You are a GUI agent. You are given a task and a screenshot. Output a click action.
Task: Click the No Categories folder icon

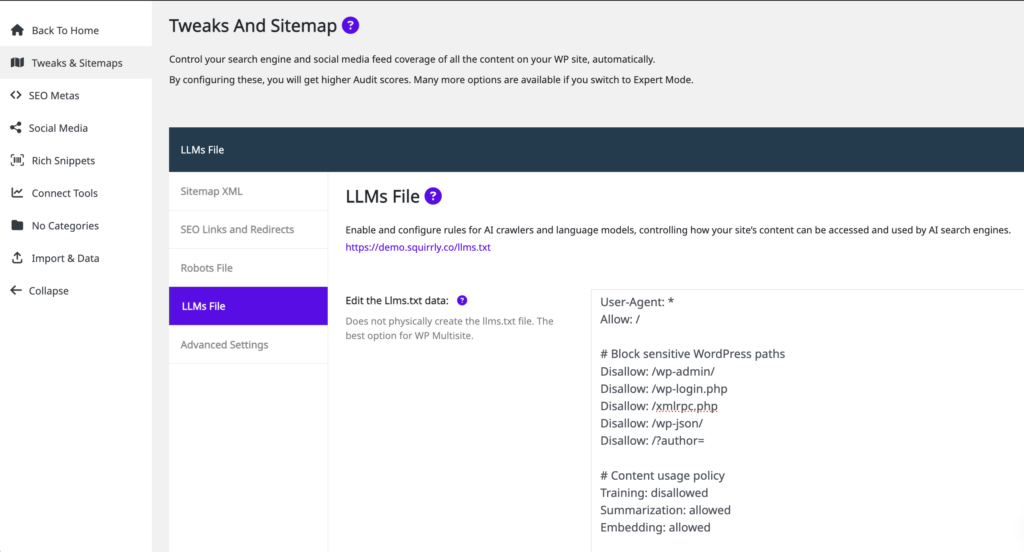coord(16,225)
